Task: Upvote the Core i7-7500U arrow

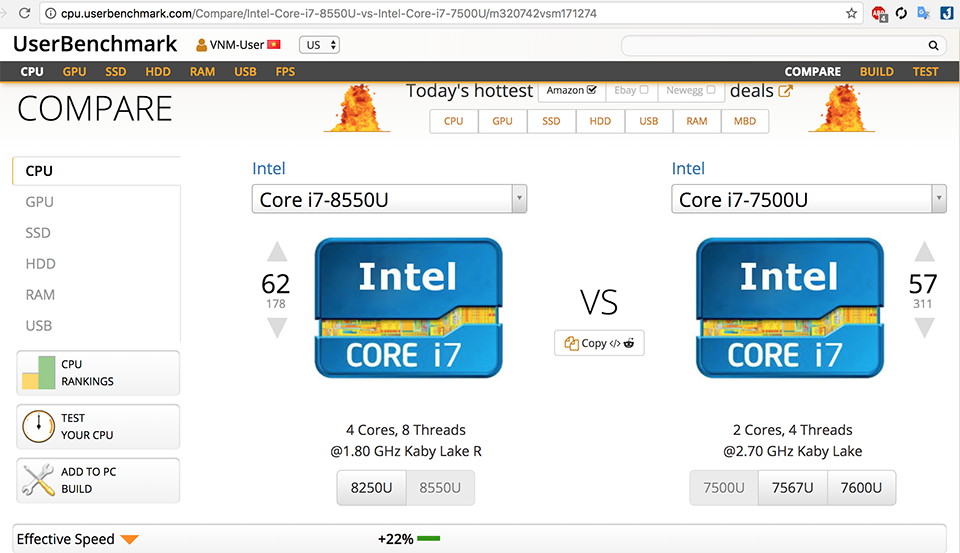Action: tap(924, 252)
